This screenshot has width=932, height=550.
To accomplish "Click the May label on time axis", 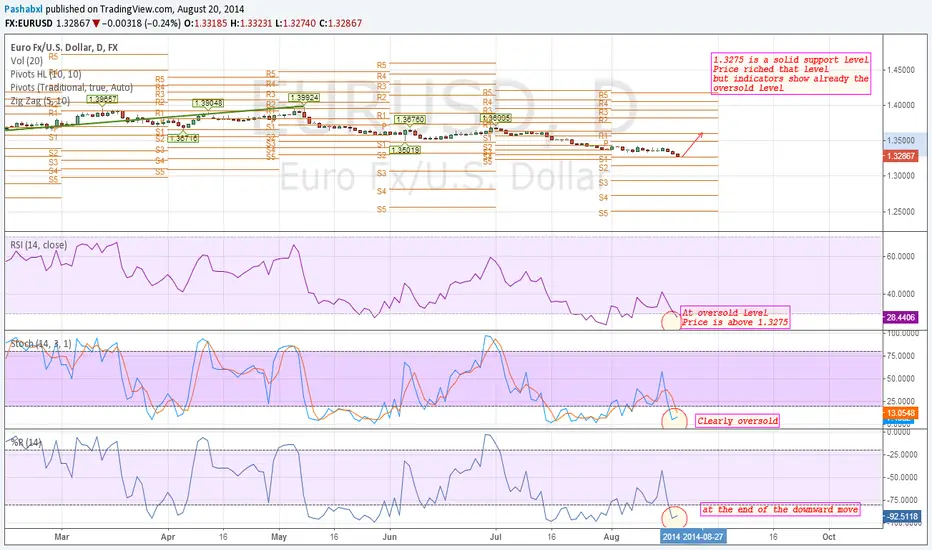I will coord(279,536).
